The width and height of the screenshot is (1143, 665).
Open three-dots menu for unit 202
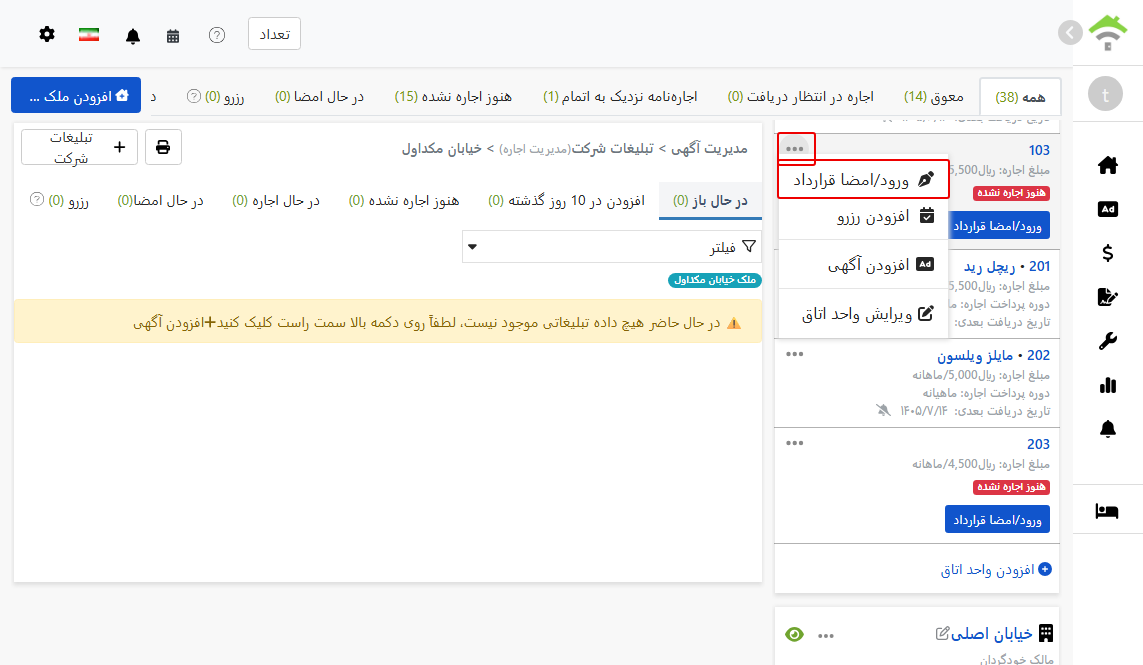click(x=795, y=354)
